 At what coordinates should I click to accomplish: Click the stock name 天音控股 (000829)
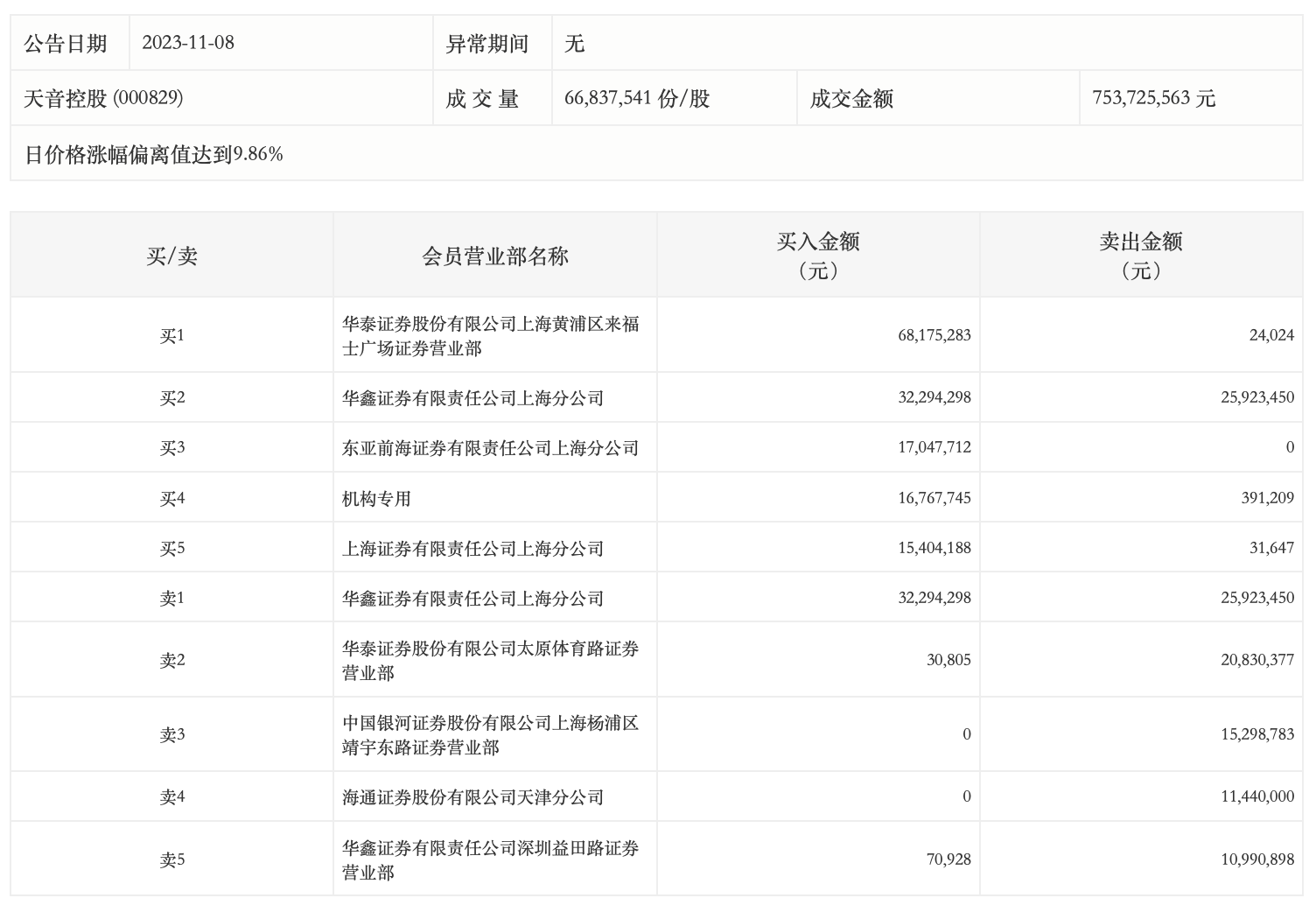click(103, 98)
